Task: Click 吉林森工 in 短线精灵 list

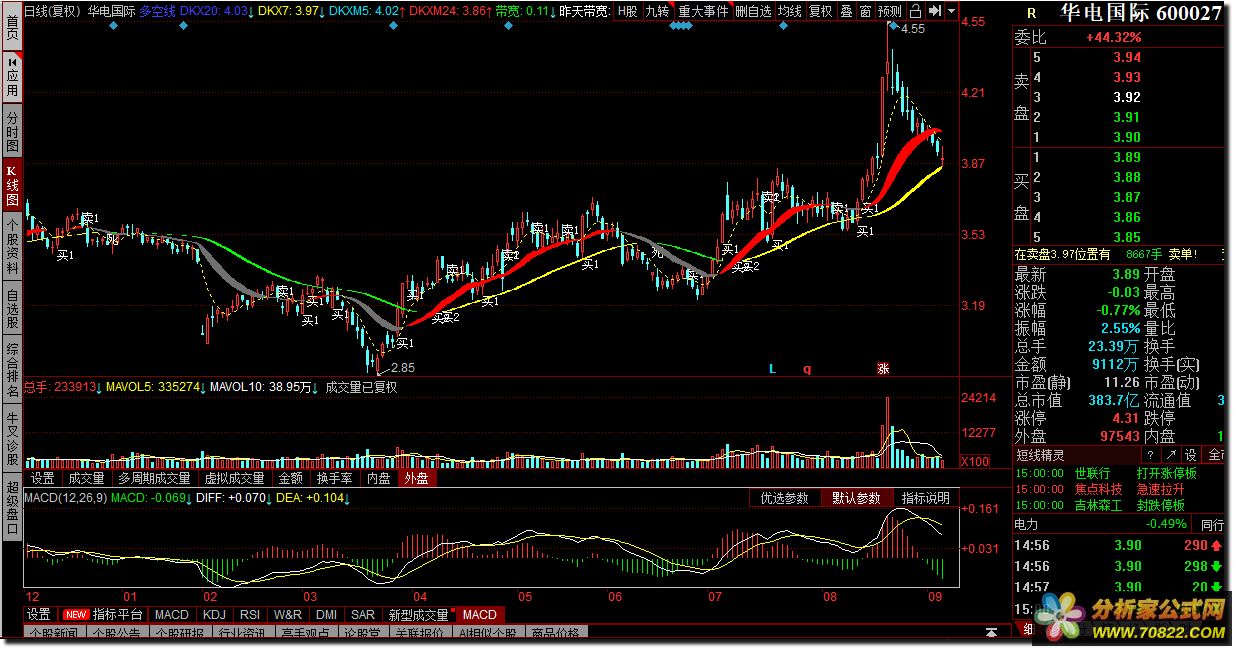Action: click(1098, 505)
